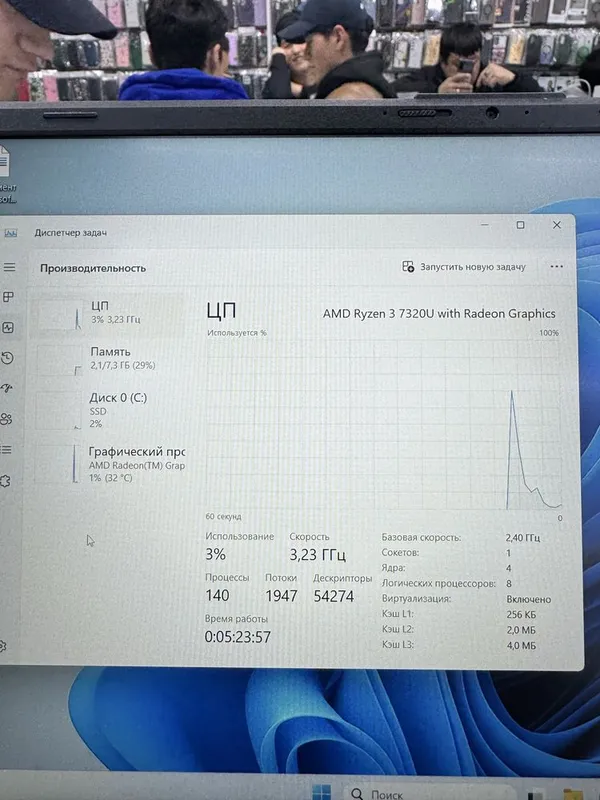Click the uptime value 0:05:23:57
This screenshot has height=800, width=600.
(237, 637)
